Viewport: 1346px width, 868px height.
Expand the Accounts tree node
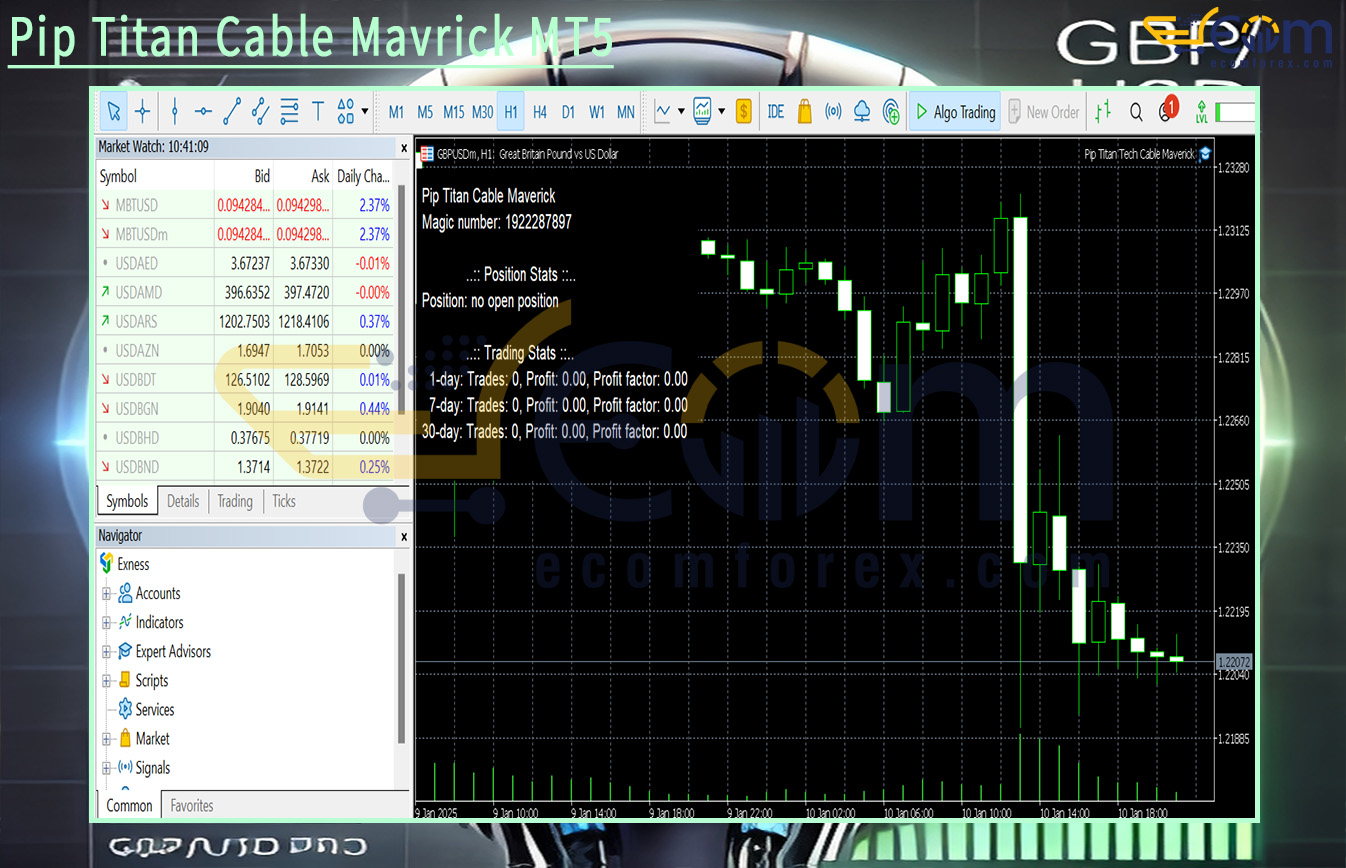click(x=107, y=594)
